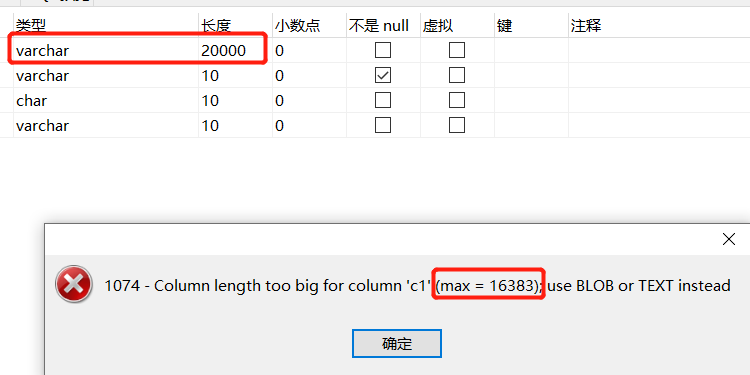Select the type cell in the last varchar row
Screen dimensions: 750x375
click(x=106, y=125)
